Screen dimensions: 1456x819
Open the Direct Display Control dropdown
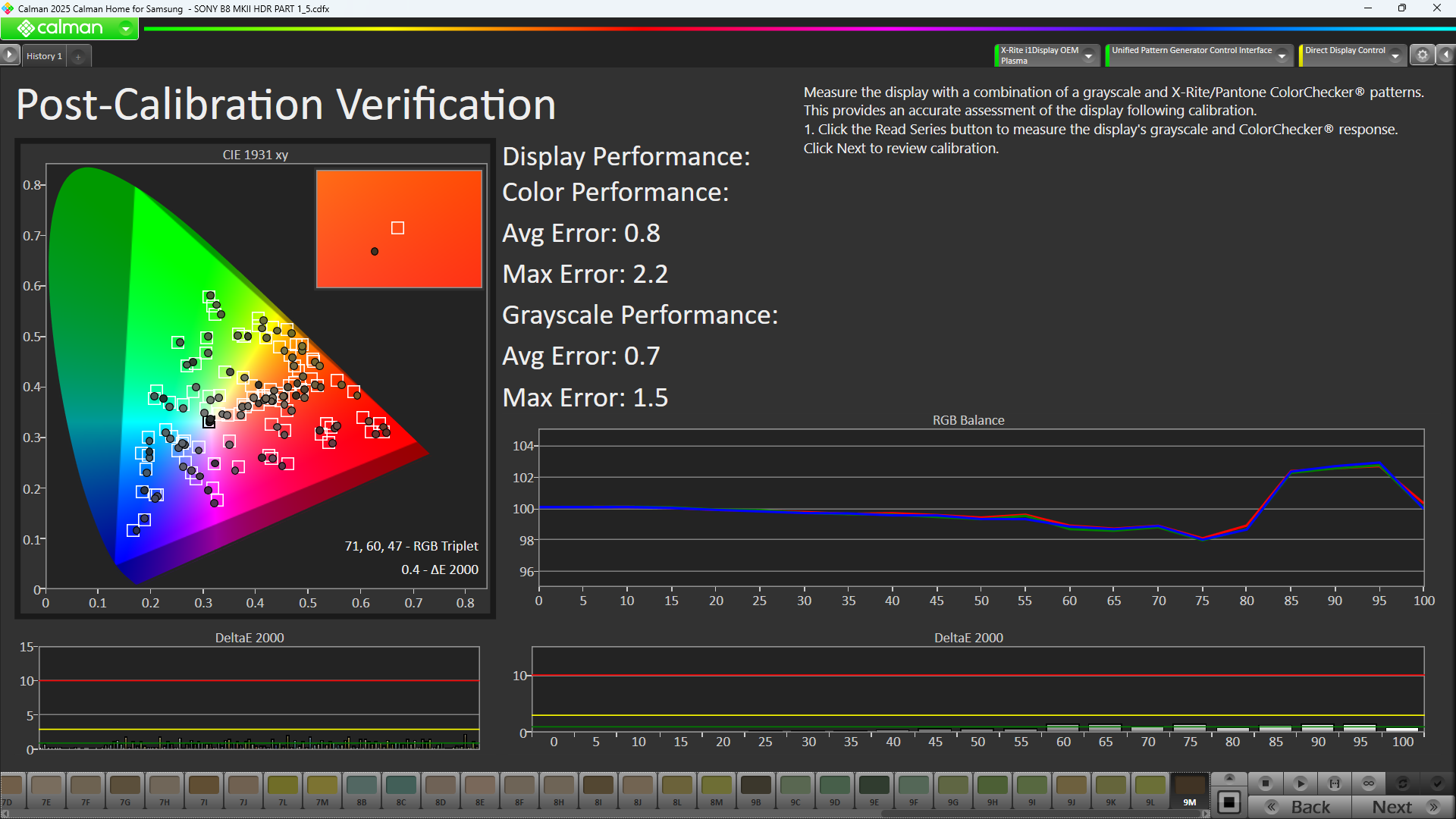coord(1395,55)
